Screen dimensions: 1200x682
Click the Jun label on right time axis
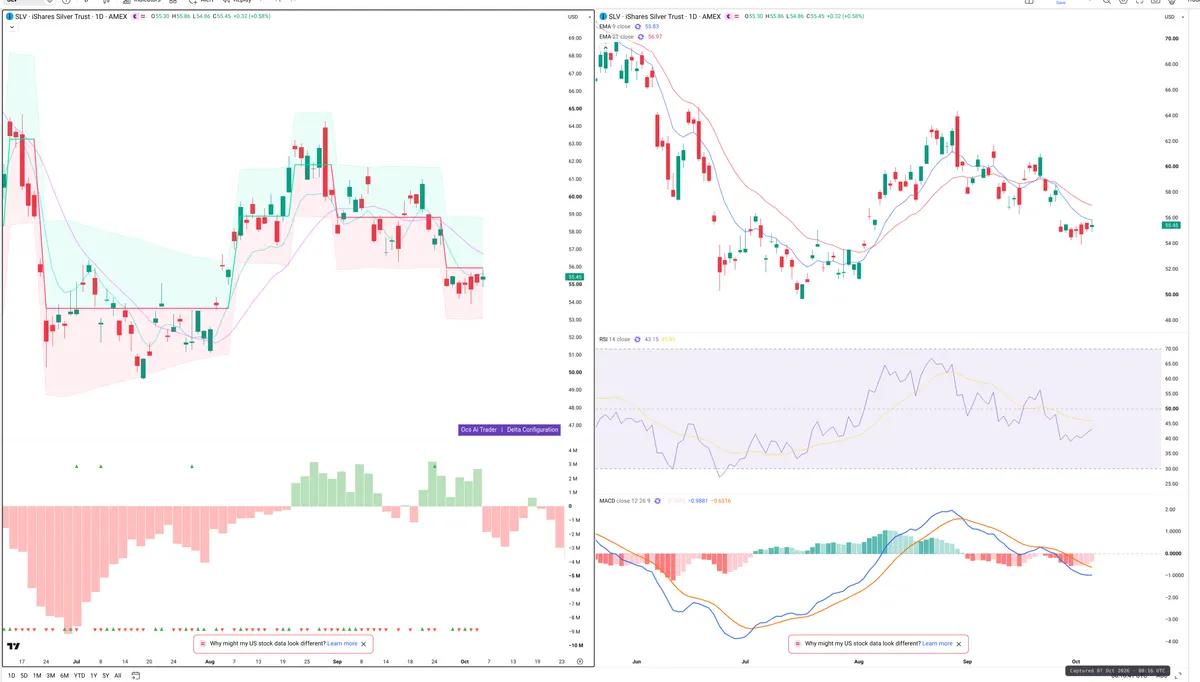point(636,661)
